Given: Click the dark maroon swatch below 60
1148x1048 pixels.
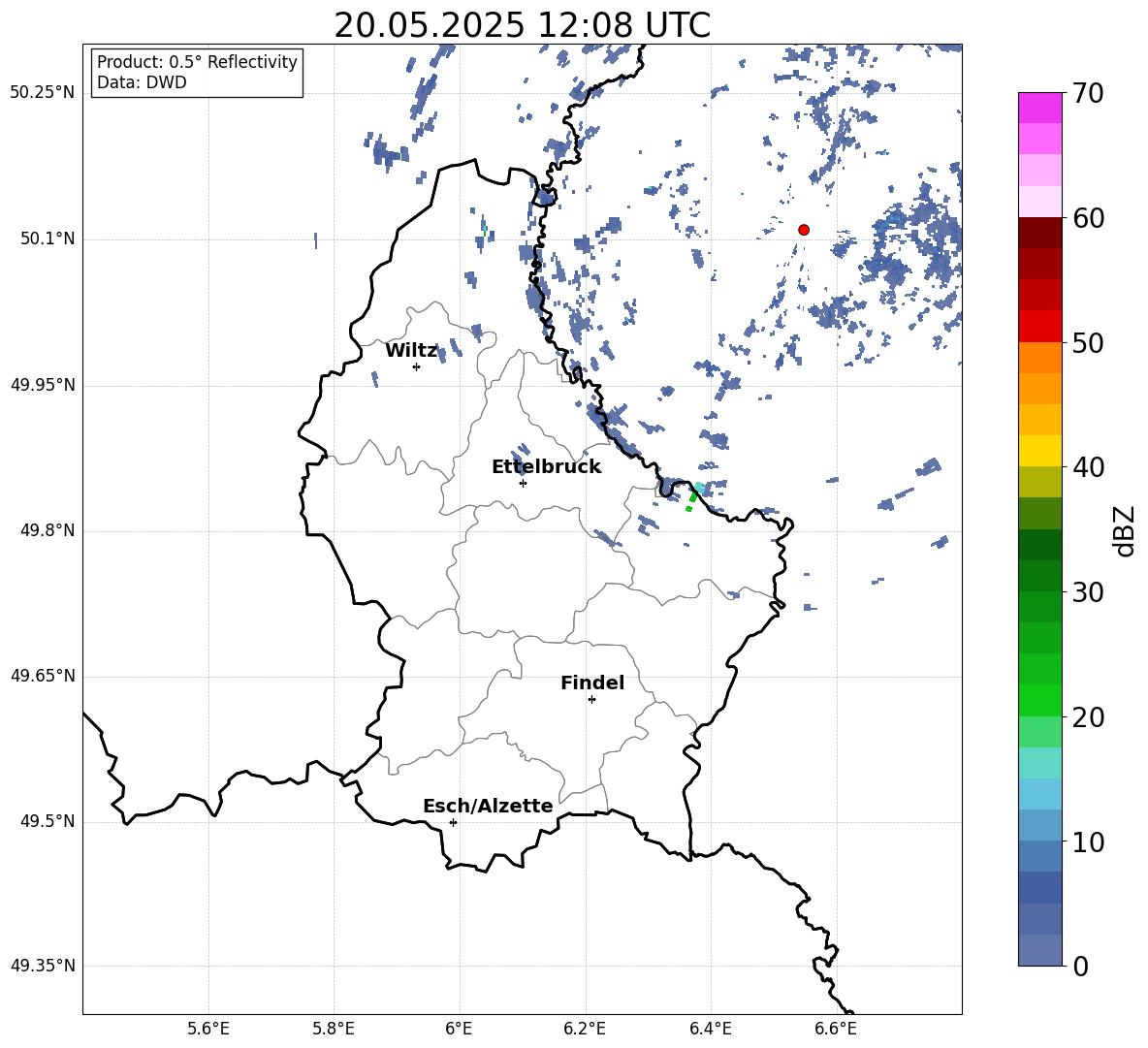Looking at the screenshot, I should [x=1040, y=233].
